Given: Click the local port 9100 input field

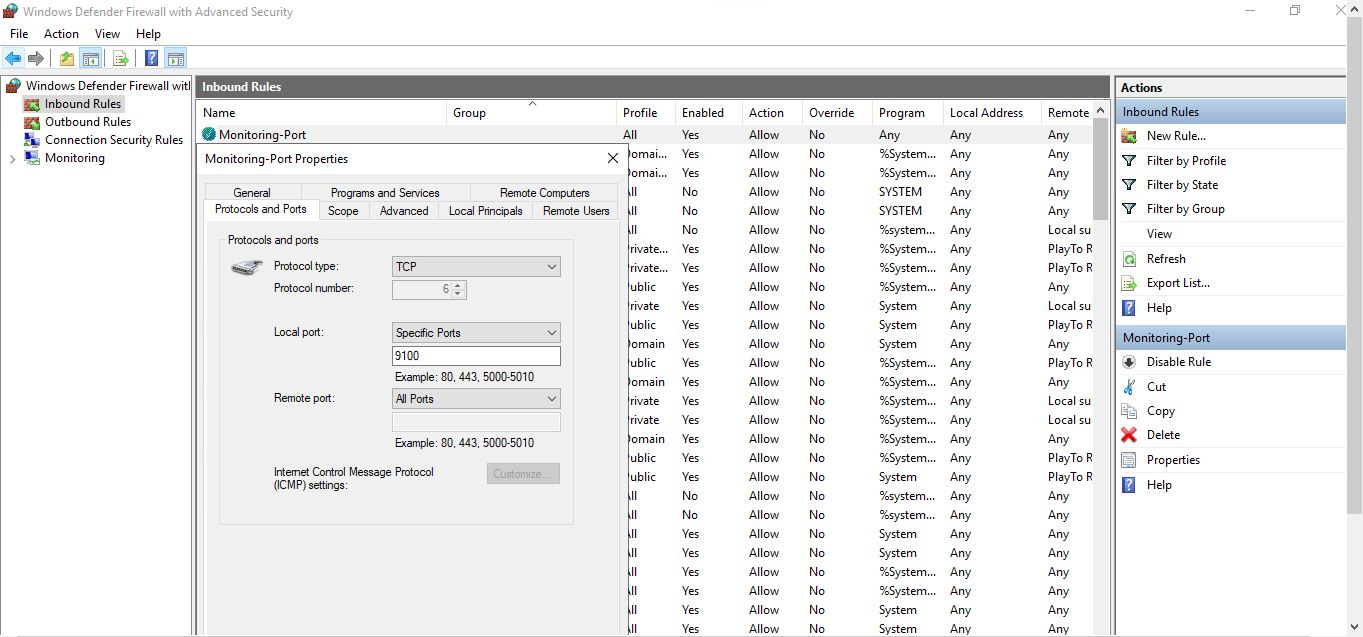Looking at the screenshot, I should [476, 356].
